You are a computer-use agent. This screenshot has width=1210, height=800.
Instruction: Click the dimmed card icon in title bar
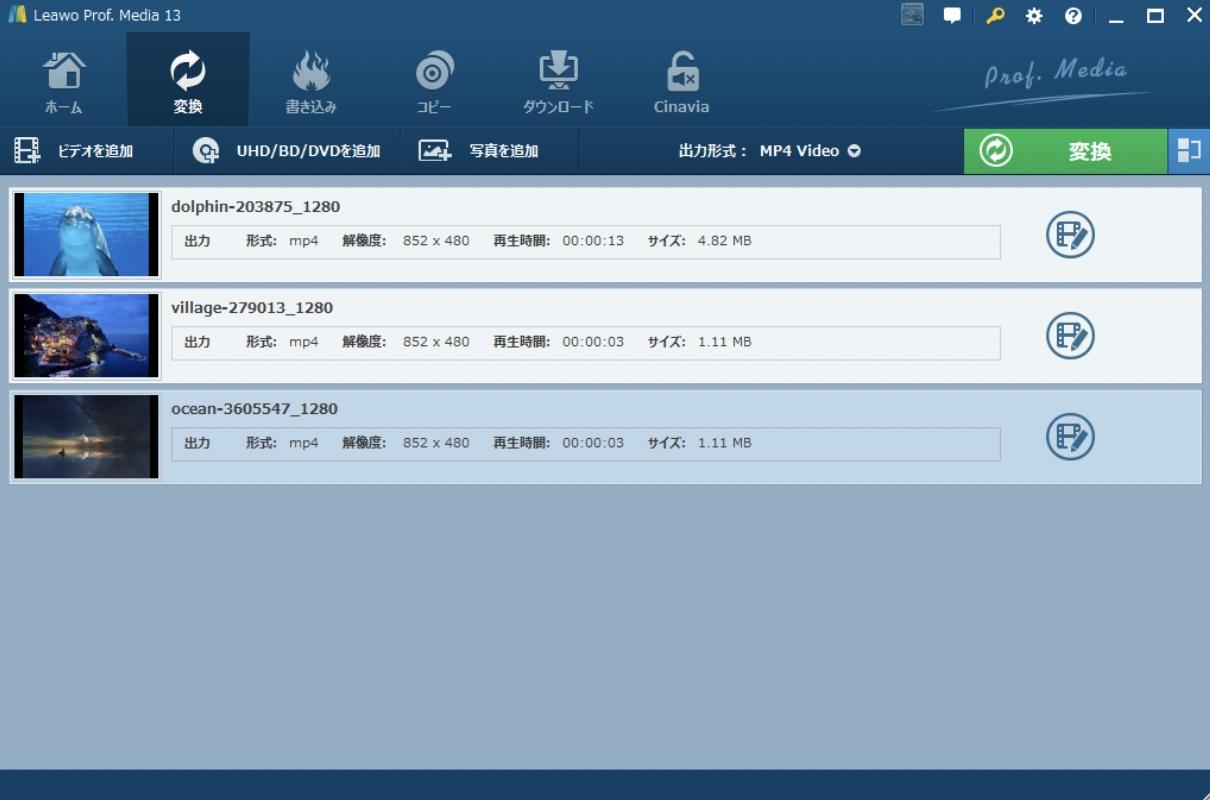tap(912, 15)
